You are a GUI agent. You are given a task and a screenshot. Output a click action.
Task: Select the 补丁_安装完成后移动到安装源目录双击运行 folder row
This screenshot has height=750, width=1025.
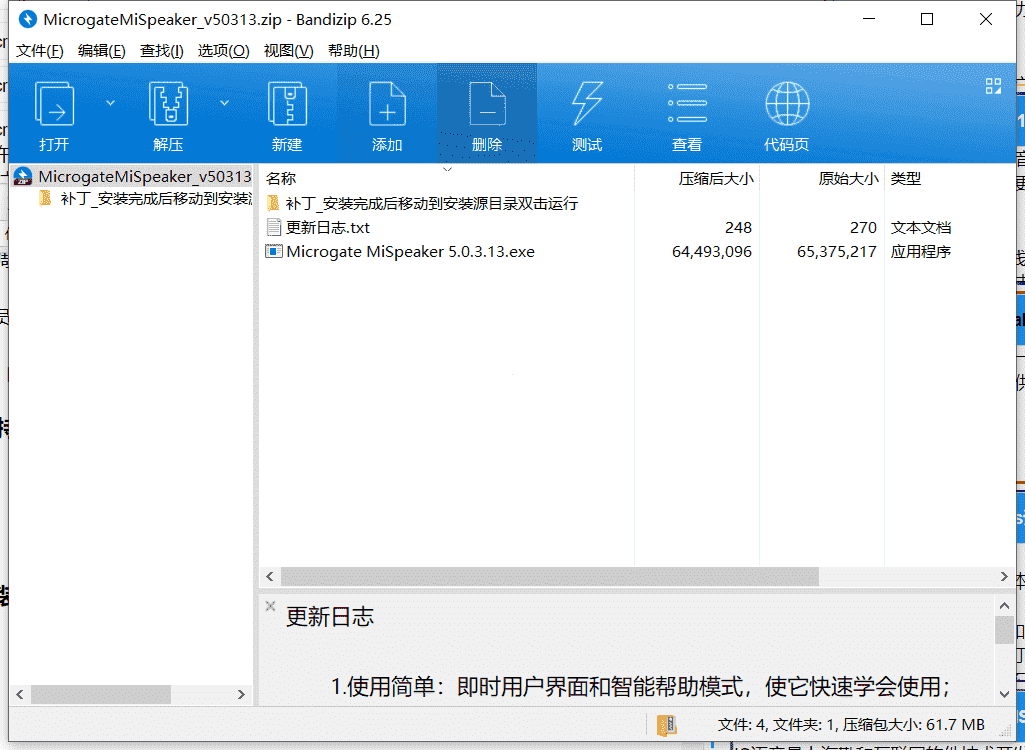(431, 203)
